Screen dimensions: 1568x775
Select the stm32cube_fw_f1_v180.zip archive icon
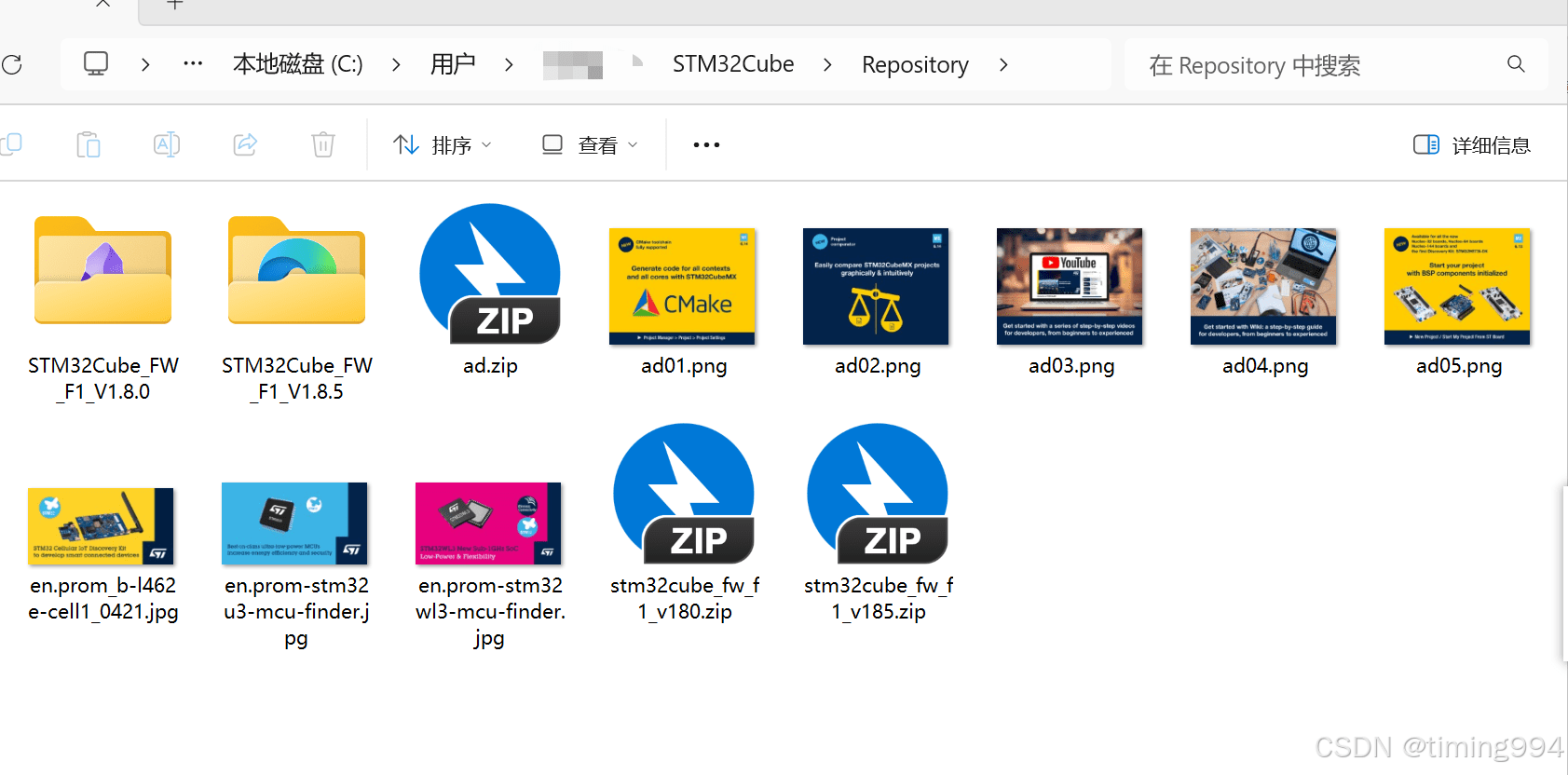[685, 494]
